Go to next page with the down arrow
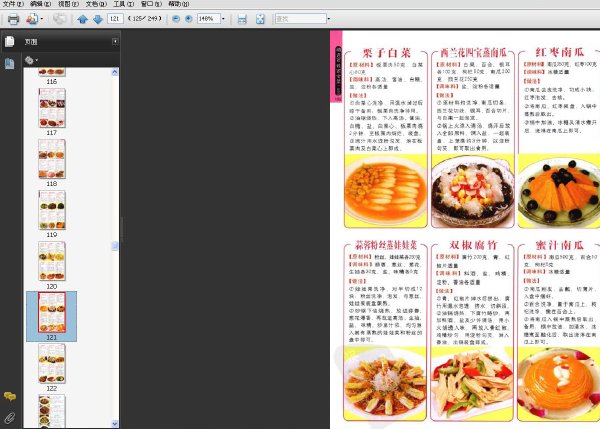The width and height of the screenshot is (600, 429). click(x=98, y=19)
